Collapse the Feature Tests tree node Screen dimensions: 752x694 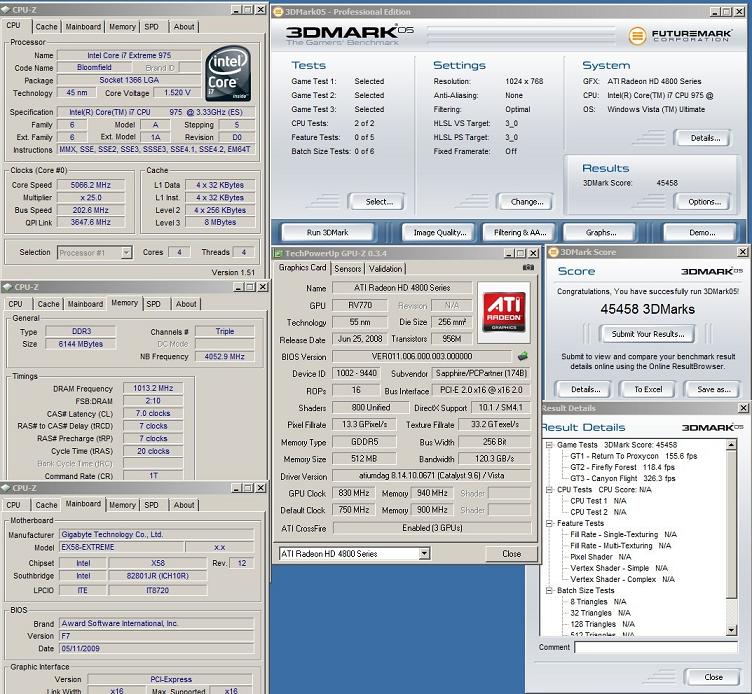[x=549, y=523]
